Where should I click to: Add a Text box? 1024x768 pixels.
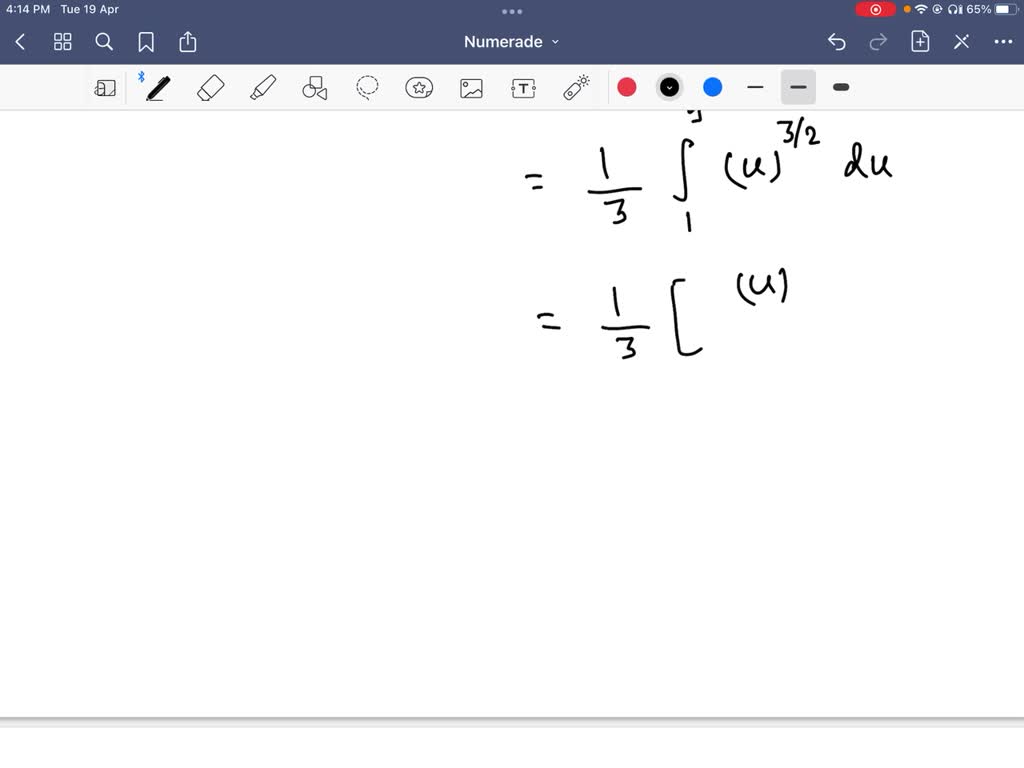[523, 87]
